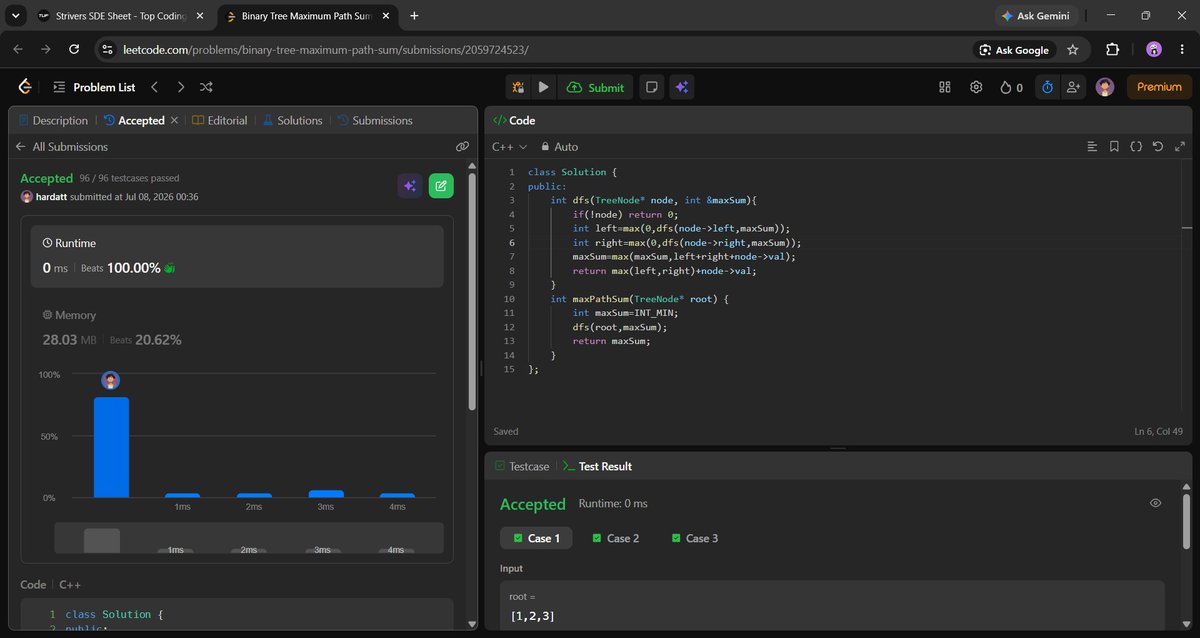Viewport: 1200px width, 638px height.
Task: Open the C++ language dropdown
Action: click(x=510, y=147)
